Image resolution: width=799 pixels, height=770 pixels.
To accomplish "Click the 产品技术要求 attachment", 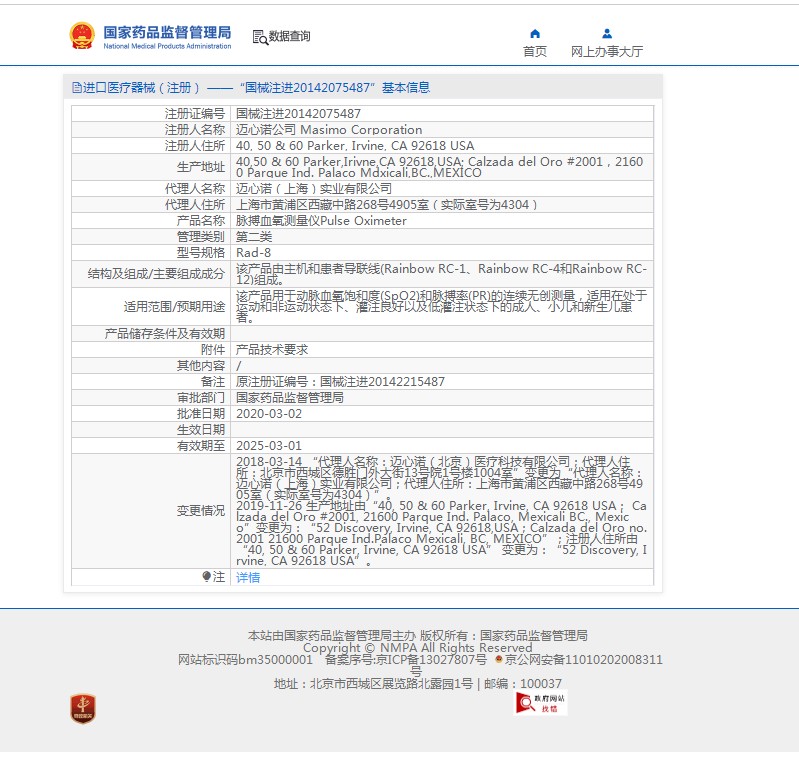I will [x=272, y=350].
